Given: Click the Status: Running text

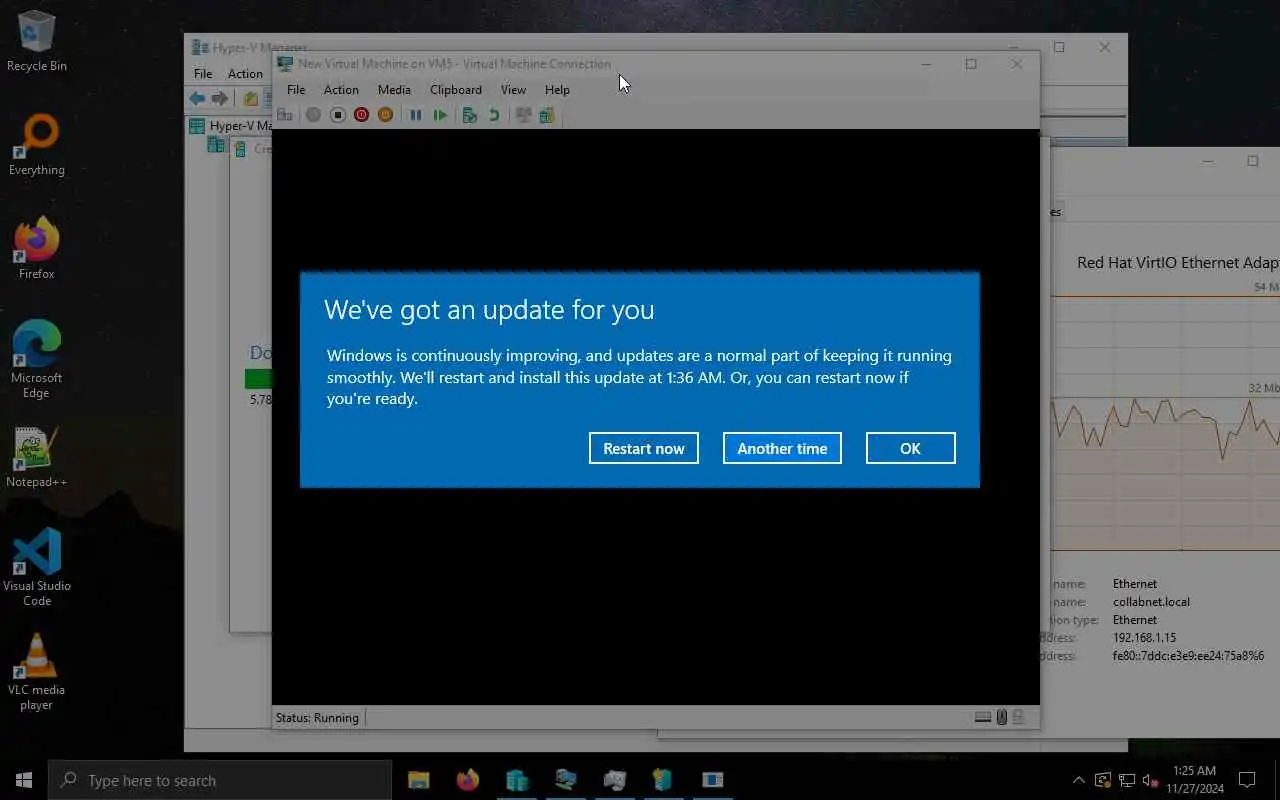Looking at the screenshot, I should tap(317, 717).
